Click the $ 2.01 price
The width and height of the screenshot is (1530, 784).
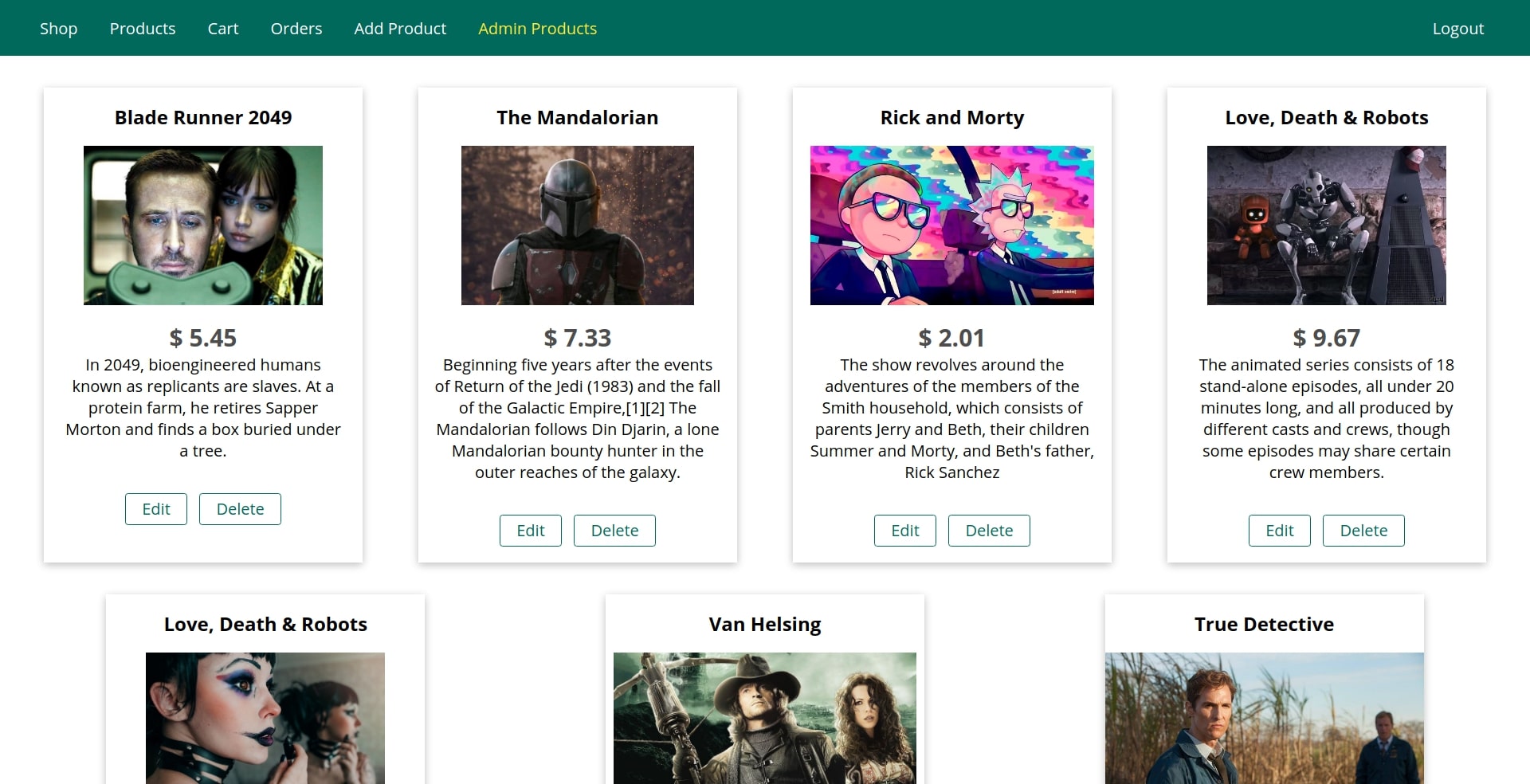(952, 338)
